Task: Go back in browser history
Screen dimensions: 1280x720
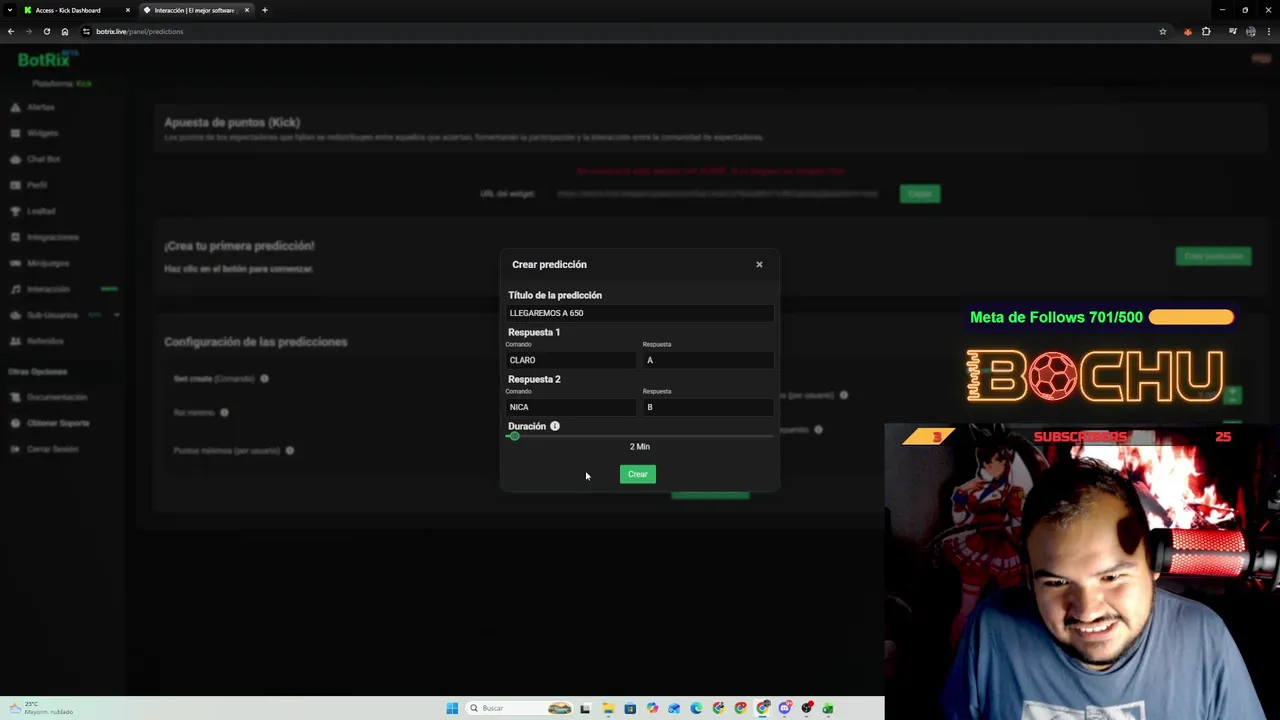Action: pos(11,31)
